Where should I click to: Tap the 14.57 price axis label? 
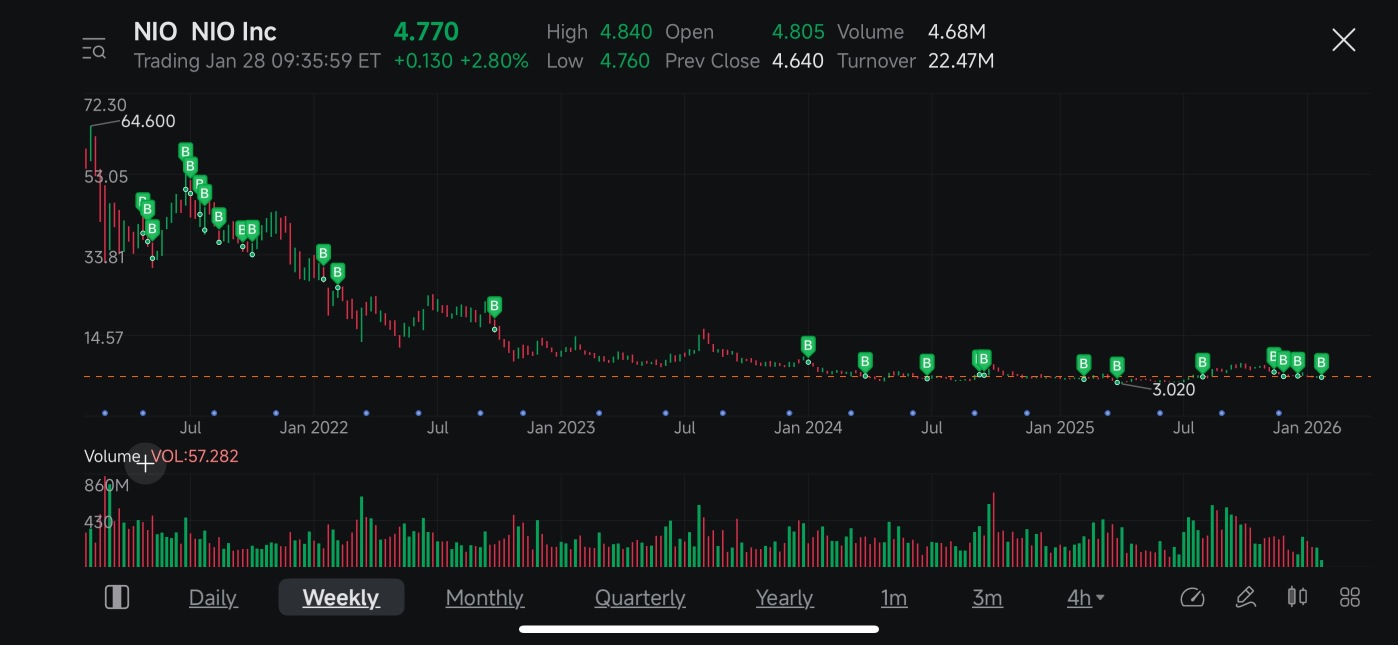point(104,337)
